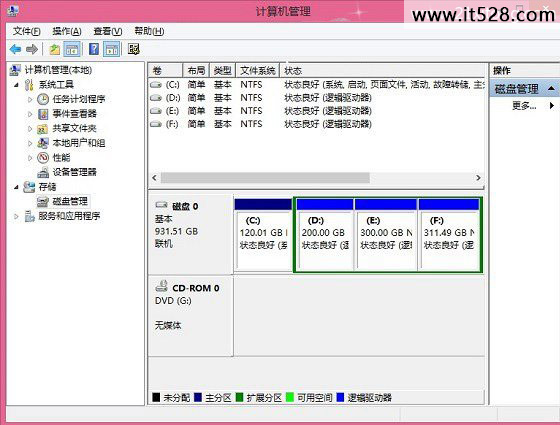Screen dimensions: 560x425
Task: Click the Computer Management app icon in title bar
Action: pyautogui.click(x=12, y=11)
